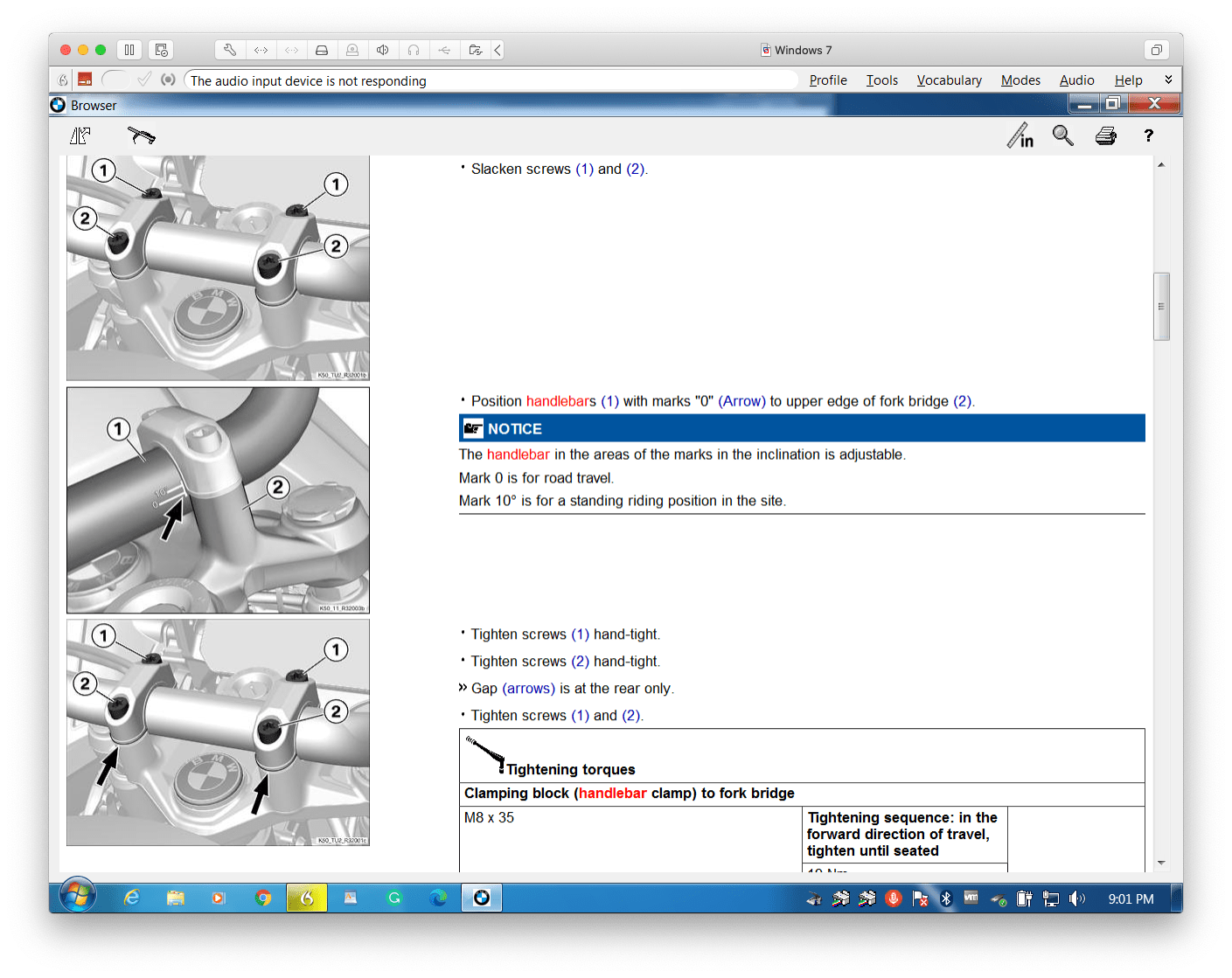
Task: Click the NOTICE heading banner
Action: coord(802,428)
